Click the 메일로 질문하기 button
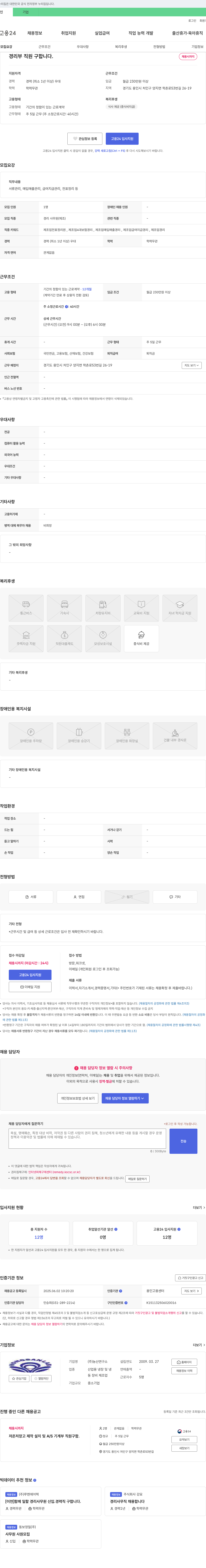Image resolution: width=206 pixels, height=1568 pixels. coord(137,1179)
